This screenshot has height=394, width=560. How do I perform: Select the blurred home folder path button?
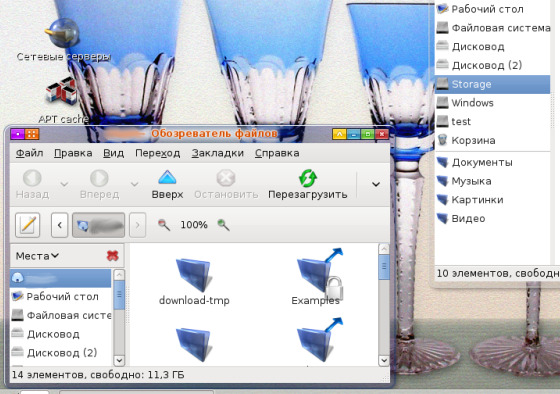tap(99, 225)
